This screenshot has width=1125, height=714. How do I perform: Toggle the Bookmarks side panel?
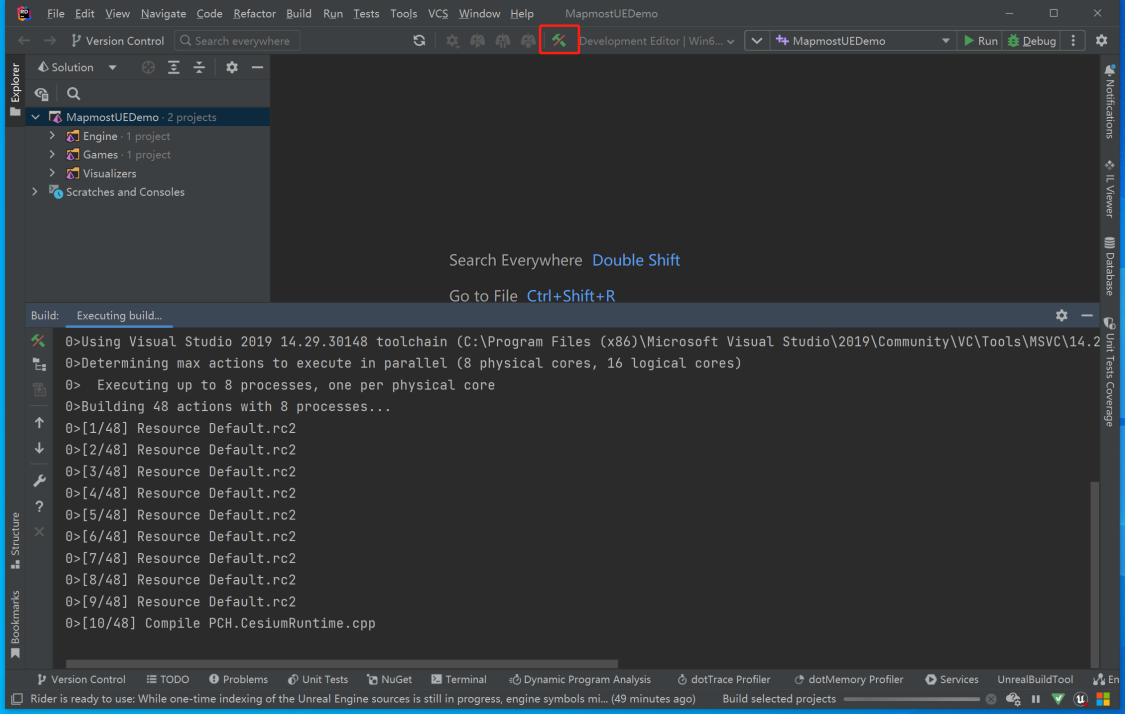click(x=15, y=624)
